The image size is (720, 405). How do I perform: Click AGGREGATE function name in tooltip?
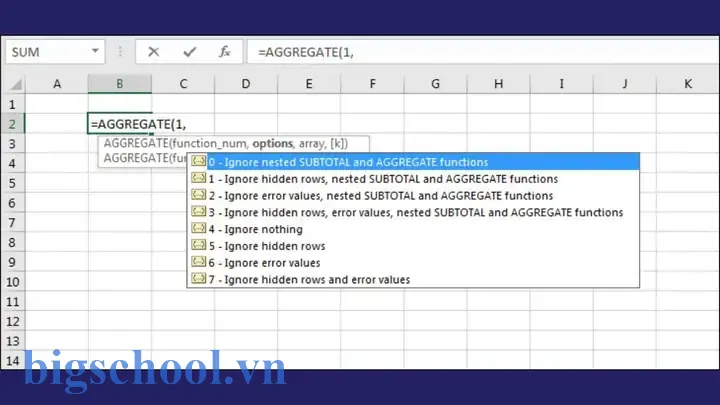136,143
